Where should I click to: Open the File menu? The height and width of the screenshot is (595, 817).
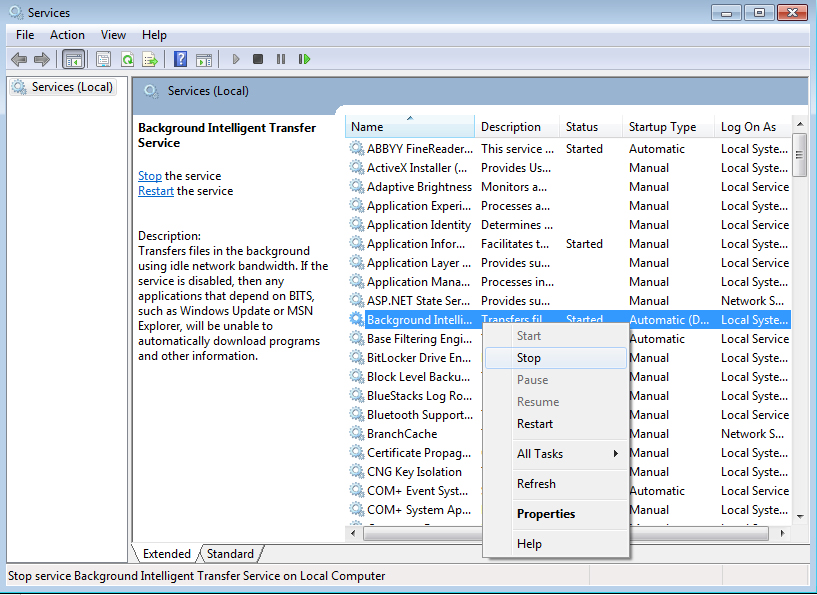(25, 35)
